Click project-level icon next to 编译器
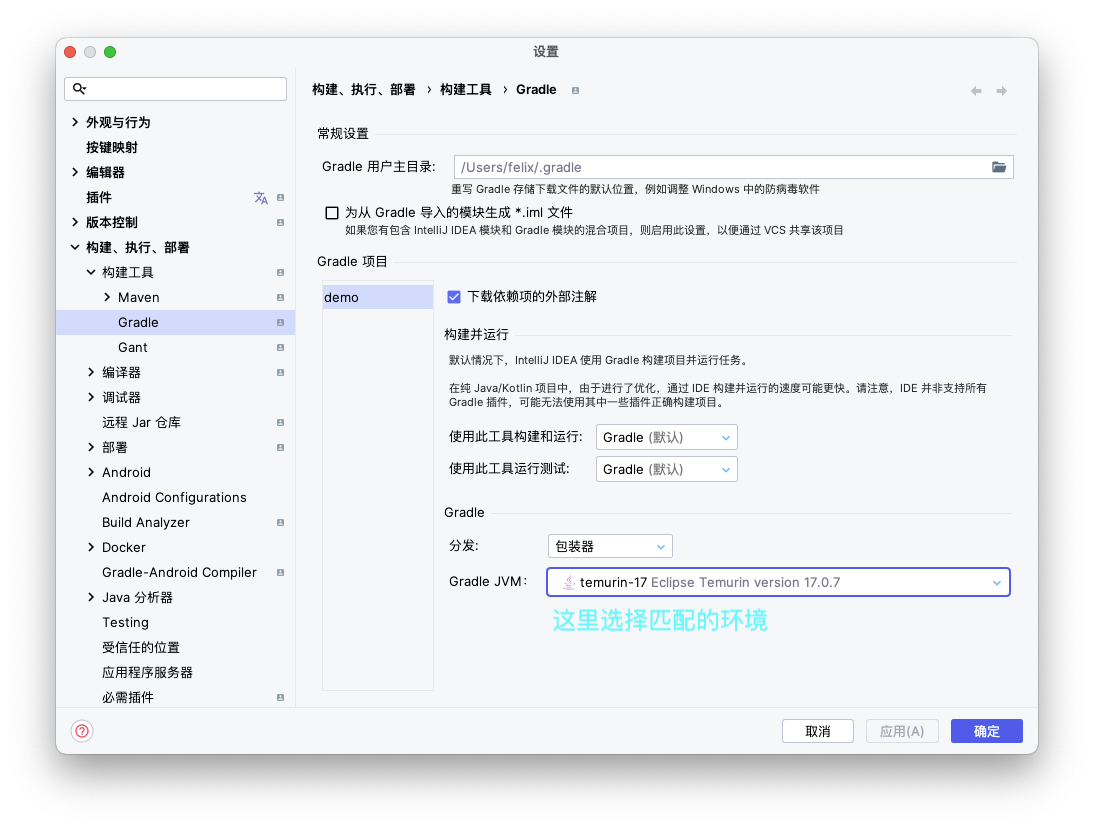Image resolution: width=1094 pixels, height=828 pixels. pos(280,372)
